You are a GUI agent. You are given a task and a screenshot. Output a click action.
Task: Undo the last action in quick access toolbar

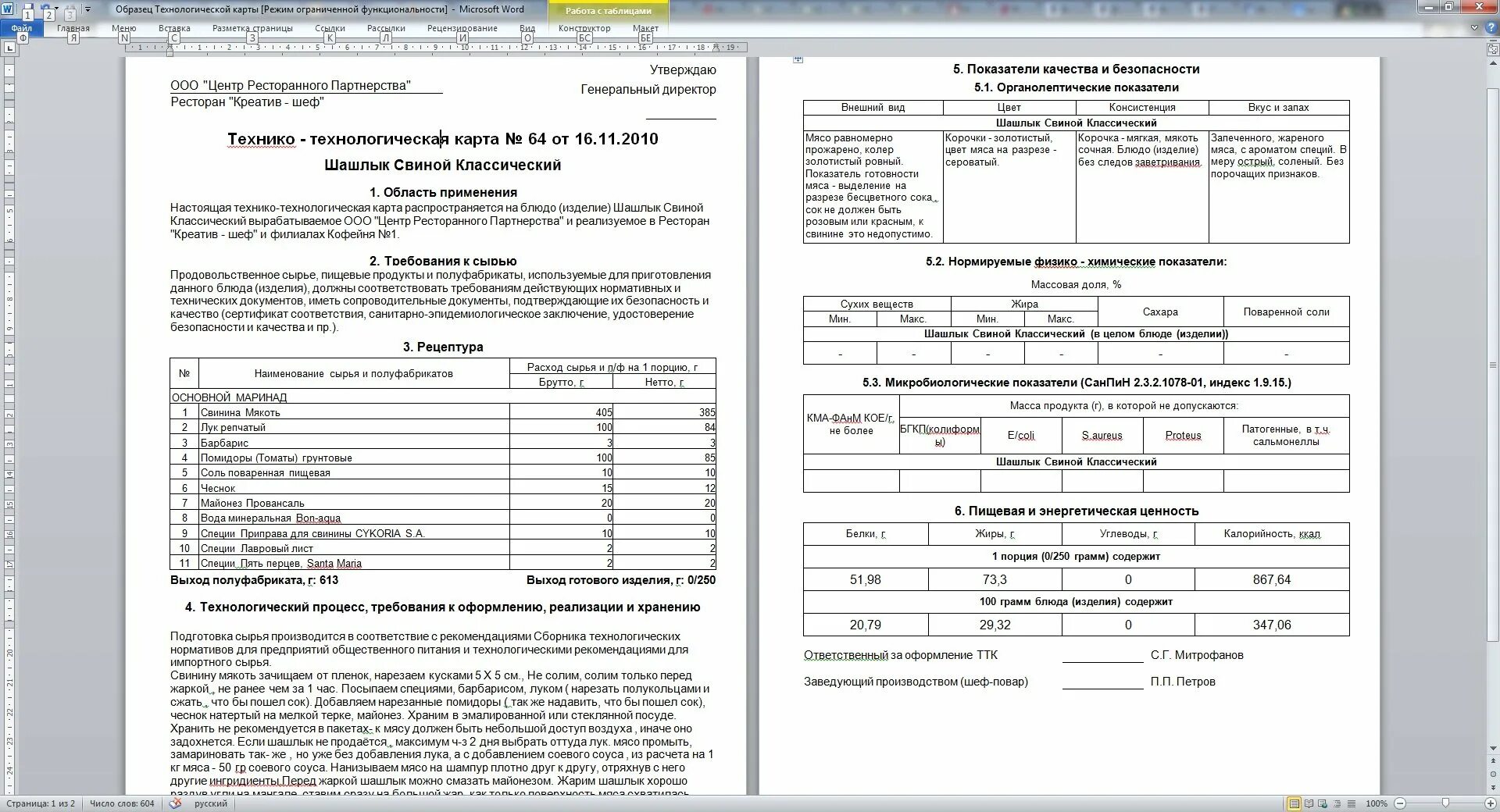pos(48,10)
